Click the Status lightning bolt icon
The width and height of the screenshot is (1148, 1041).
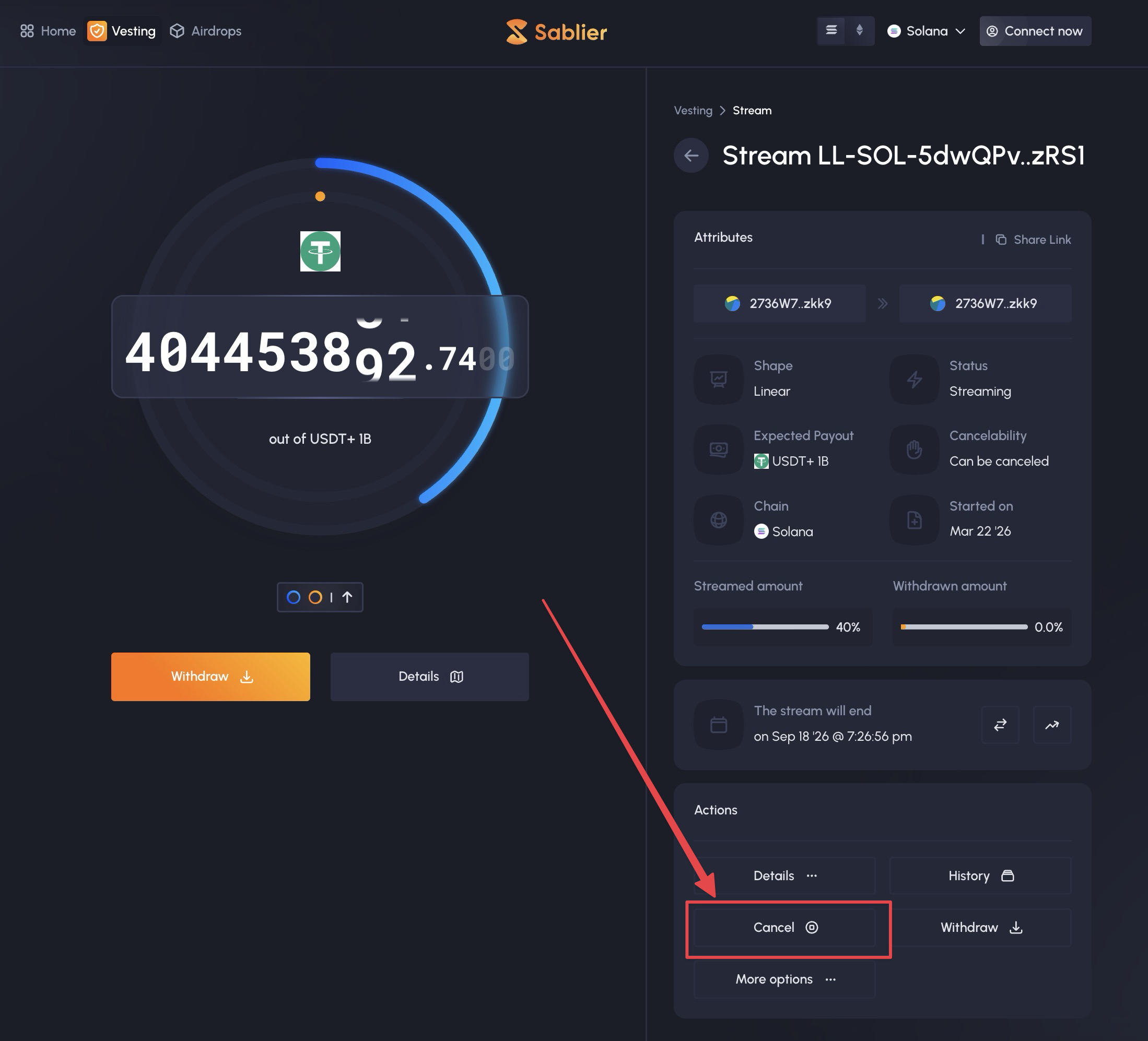point(914,379)
